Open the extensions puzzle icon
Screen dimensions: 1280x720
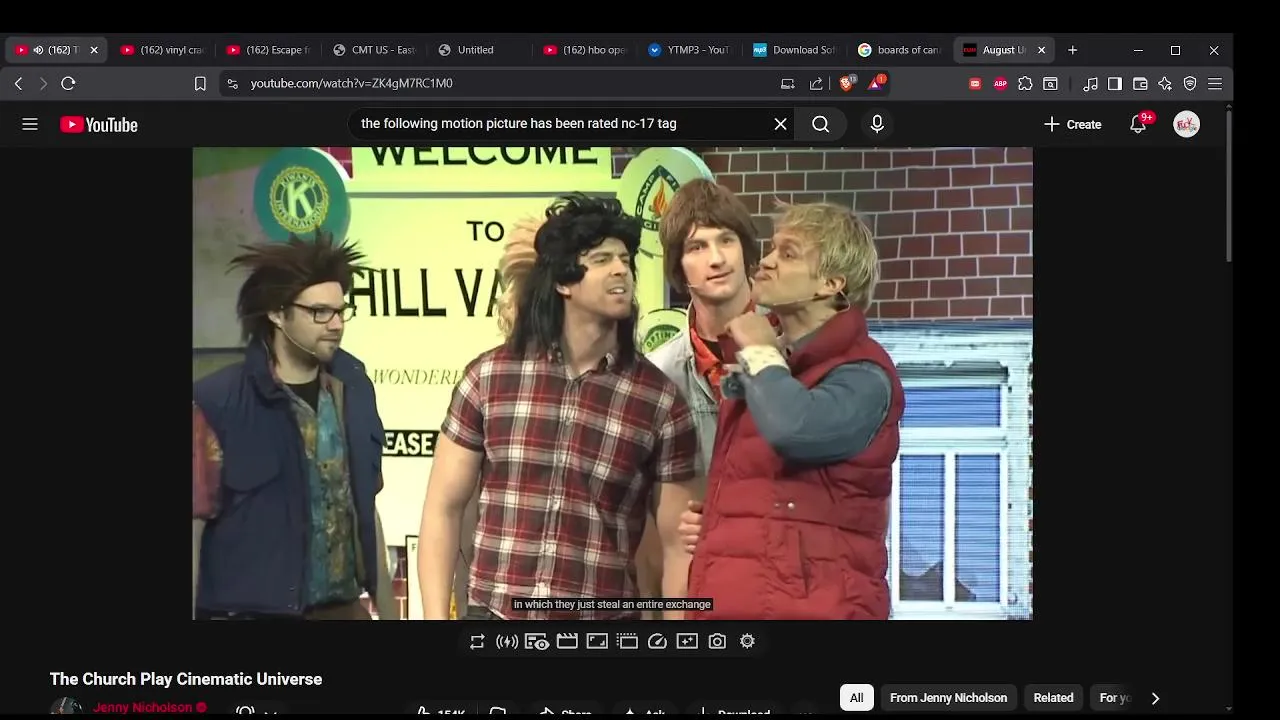click(1025, 84)
